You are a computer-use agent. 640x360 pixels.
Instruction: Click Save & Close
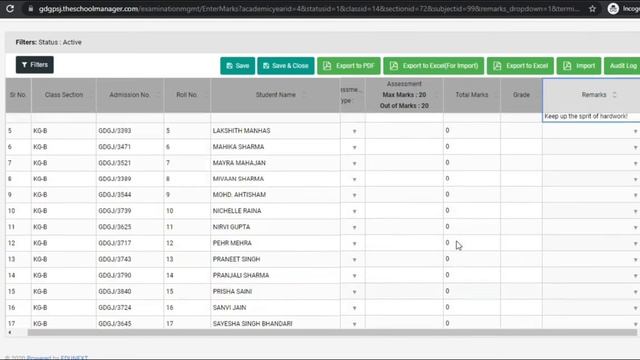click(x=286, y=66)
